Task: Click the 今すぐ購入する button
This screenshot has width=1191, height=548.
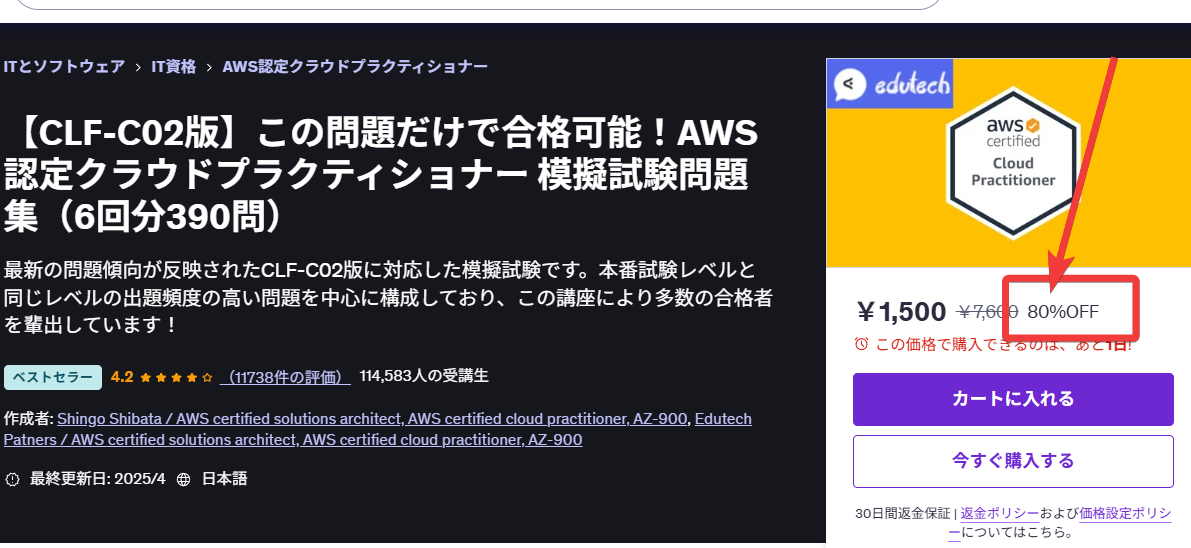Action: pyautogui.click(x=1013, y=461)
